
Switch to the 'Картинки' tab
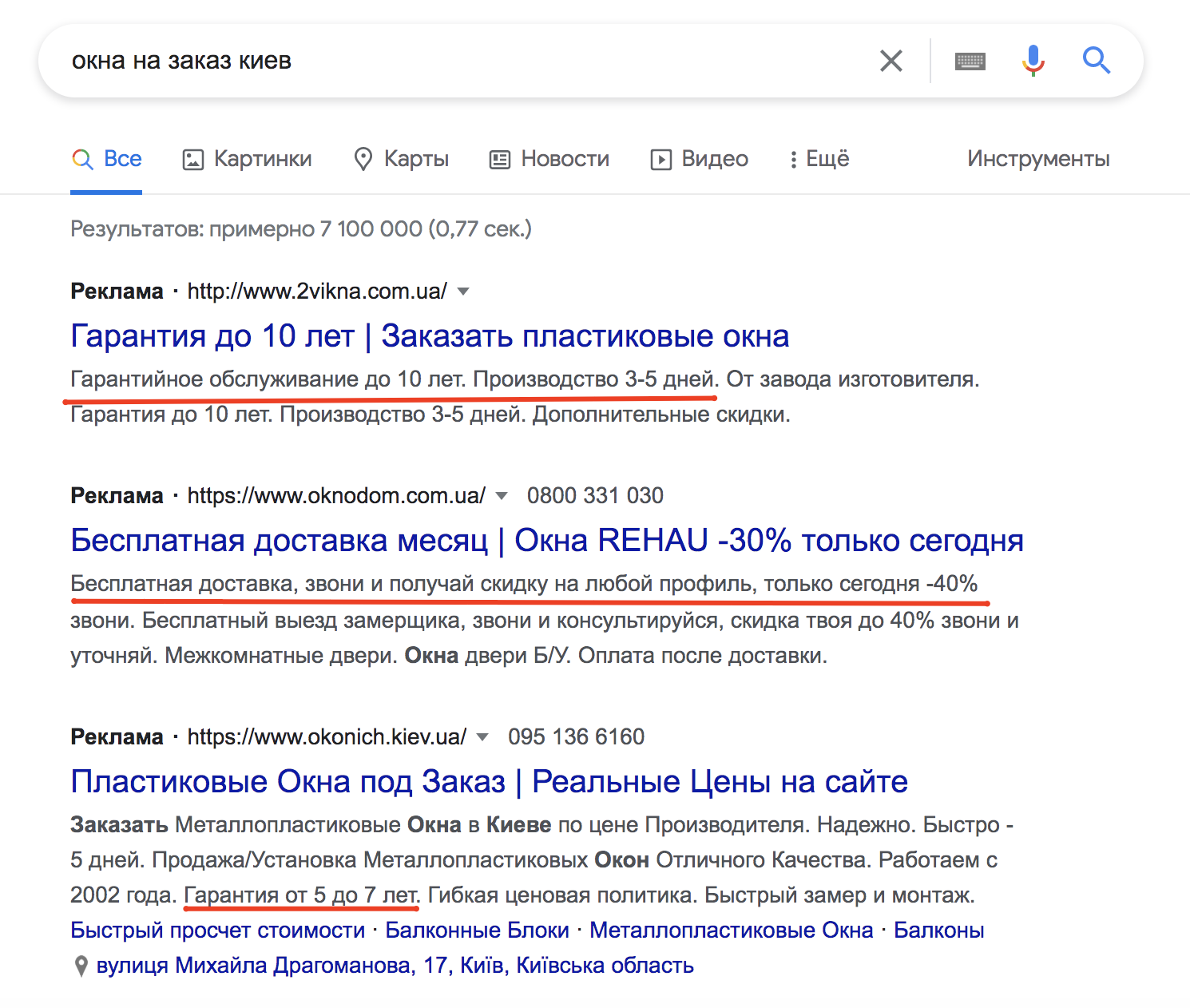(x=248, y=159)
